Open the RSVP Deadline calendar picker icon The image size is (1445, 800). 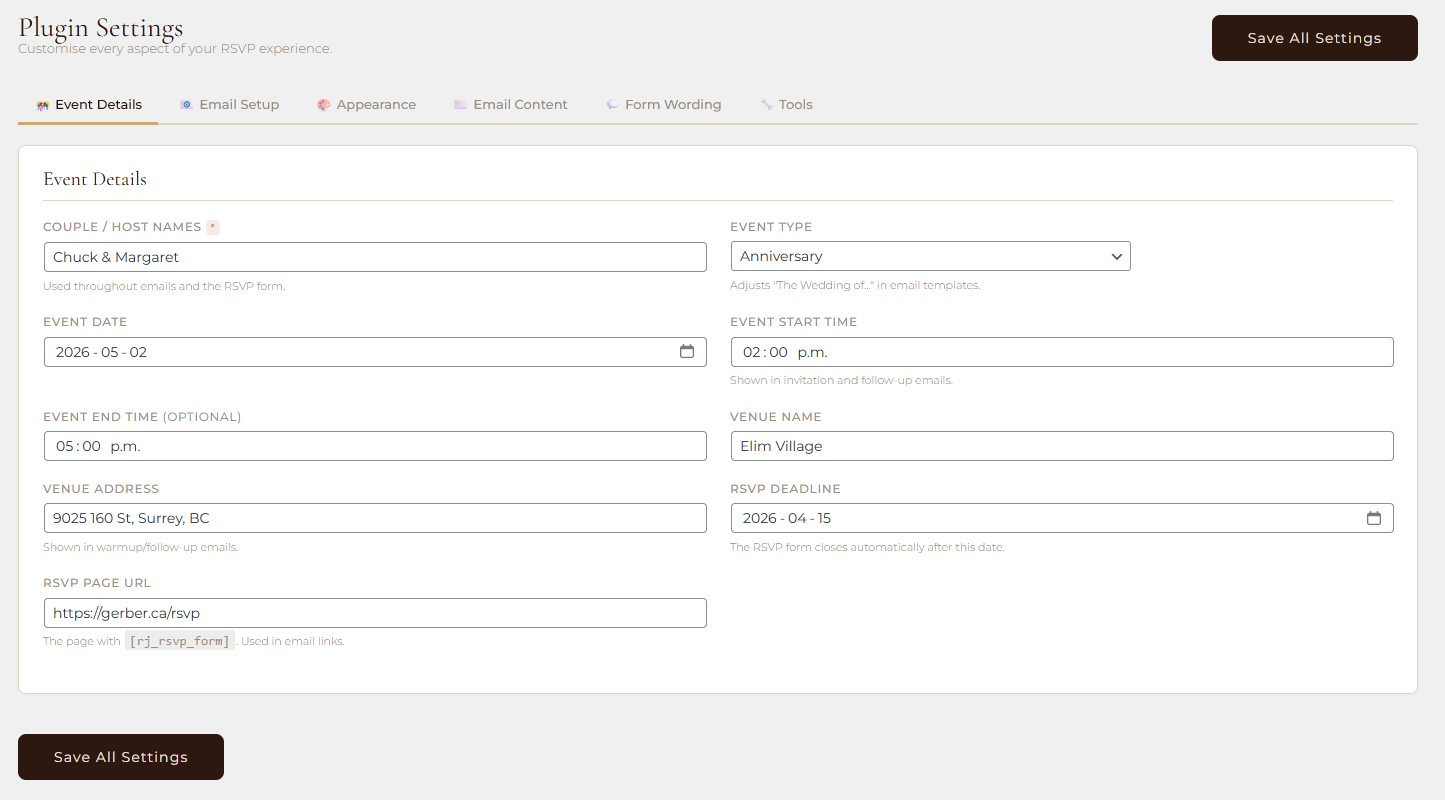[1374, 518]
